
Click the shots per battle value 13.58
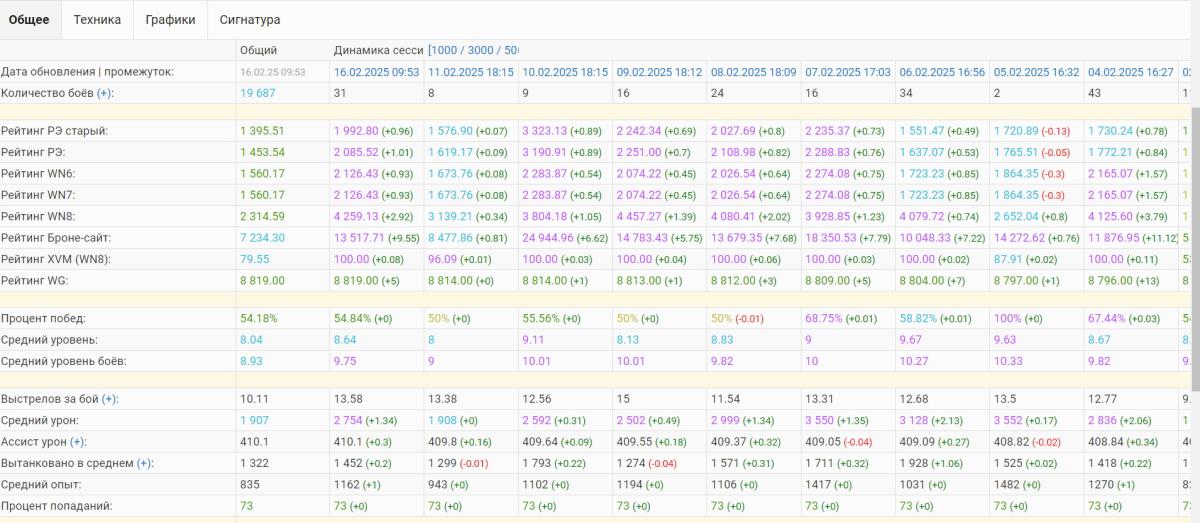click(x=349, y=399)
